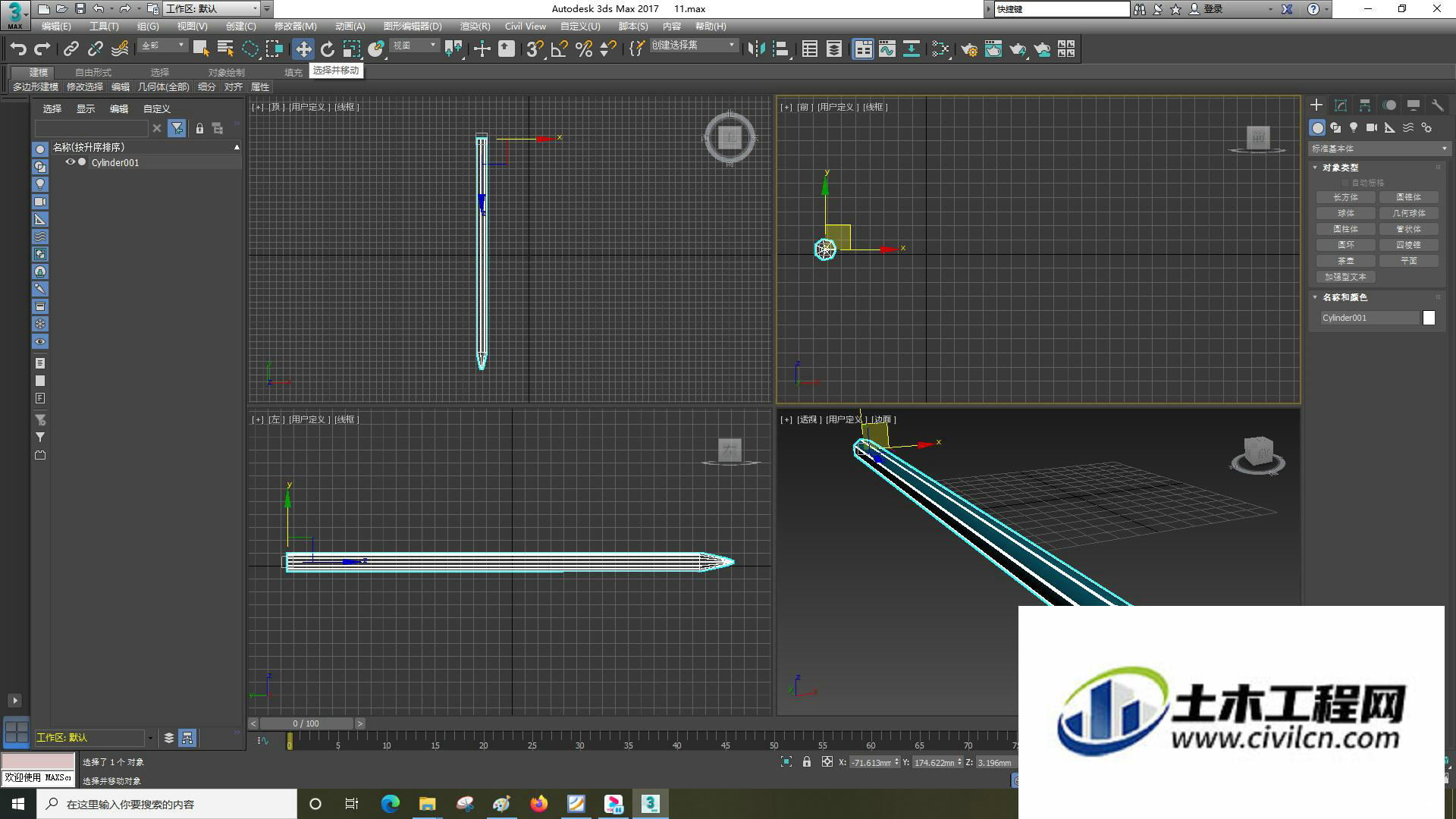
Task: Open the Layer Explorer icon
Action: (x=834, y=49)
